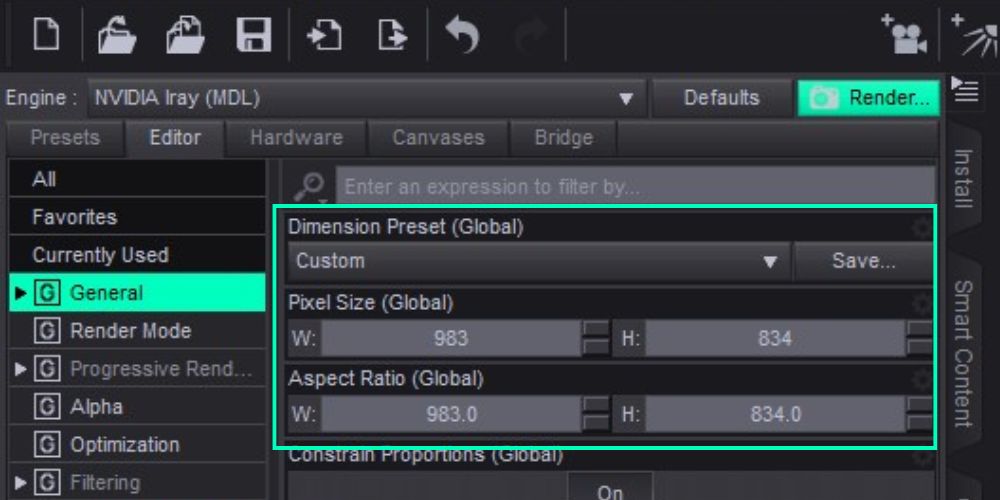This screenshot has height=500, width=1000.
Task: Toggle Constrain Proportions On button
Action: coord(610,491)
